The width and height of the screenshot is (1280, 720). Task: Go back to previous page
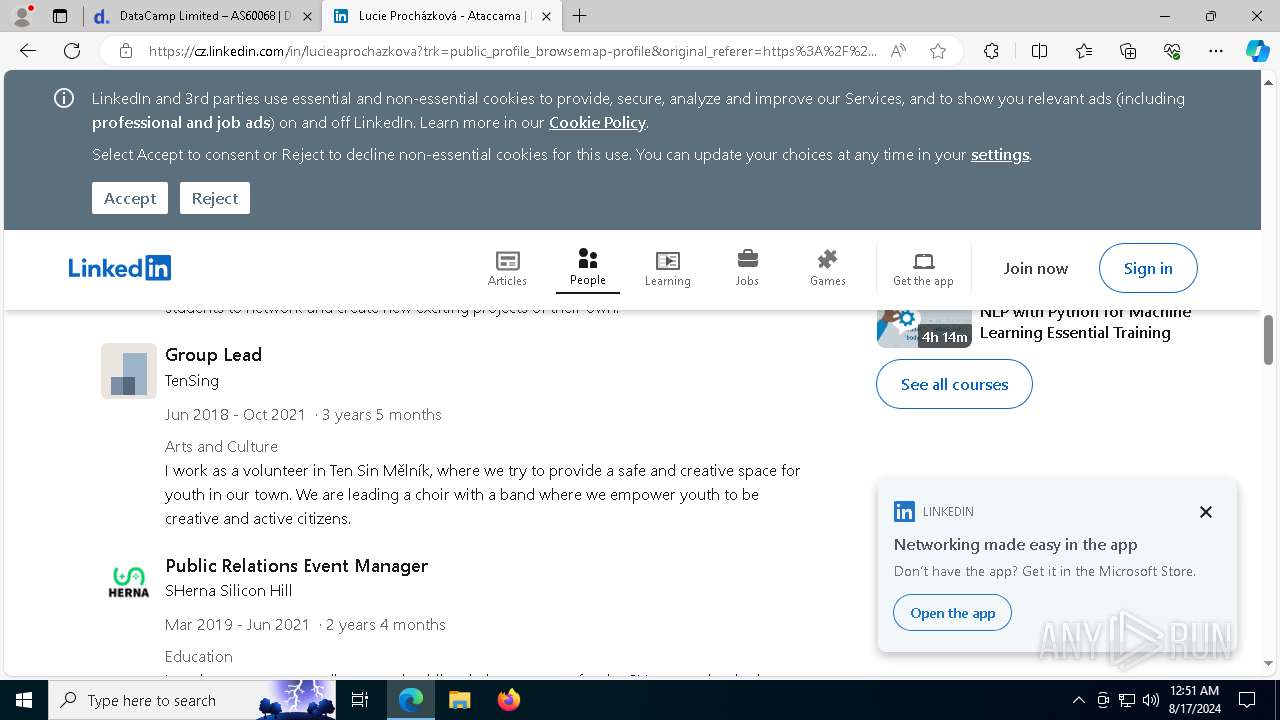(28, 51)
